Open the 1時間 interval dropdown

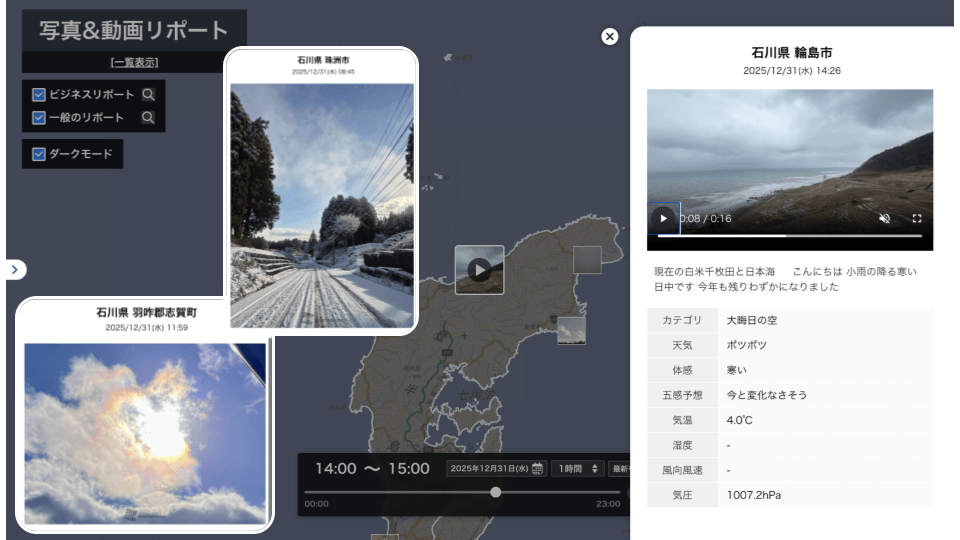pyautogui.click(x=578, y=469)
